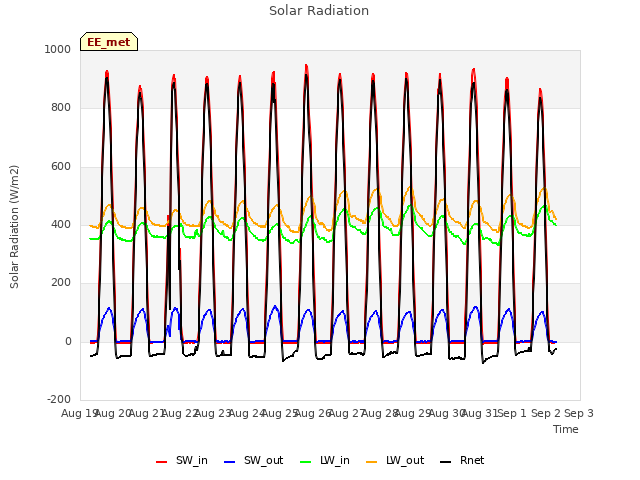Click the Aug 30 x-axis label
This screenshot has height=480, width=640.
tap(447, 413)
